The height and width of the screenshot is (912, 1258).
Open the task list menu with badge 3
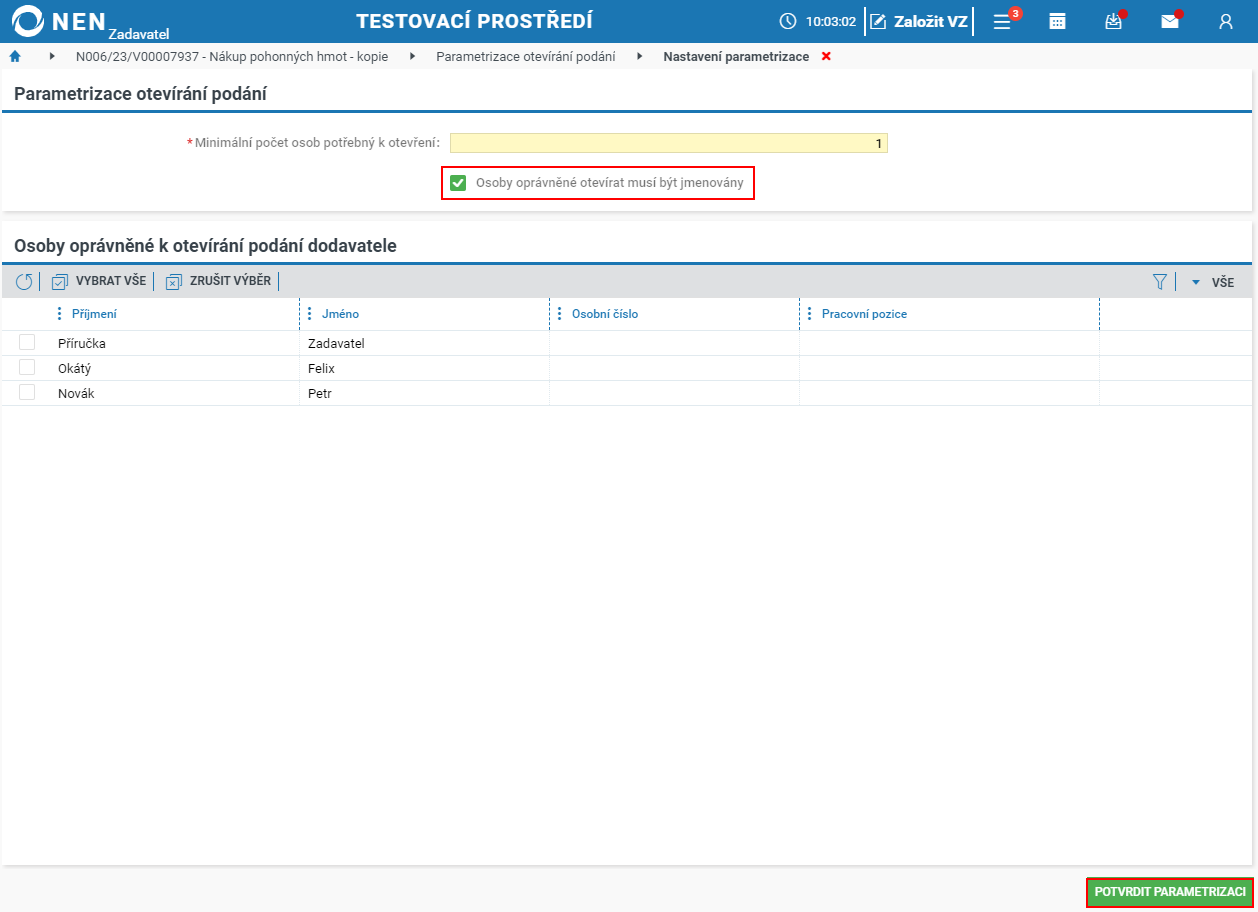point(1002,21)
